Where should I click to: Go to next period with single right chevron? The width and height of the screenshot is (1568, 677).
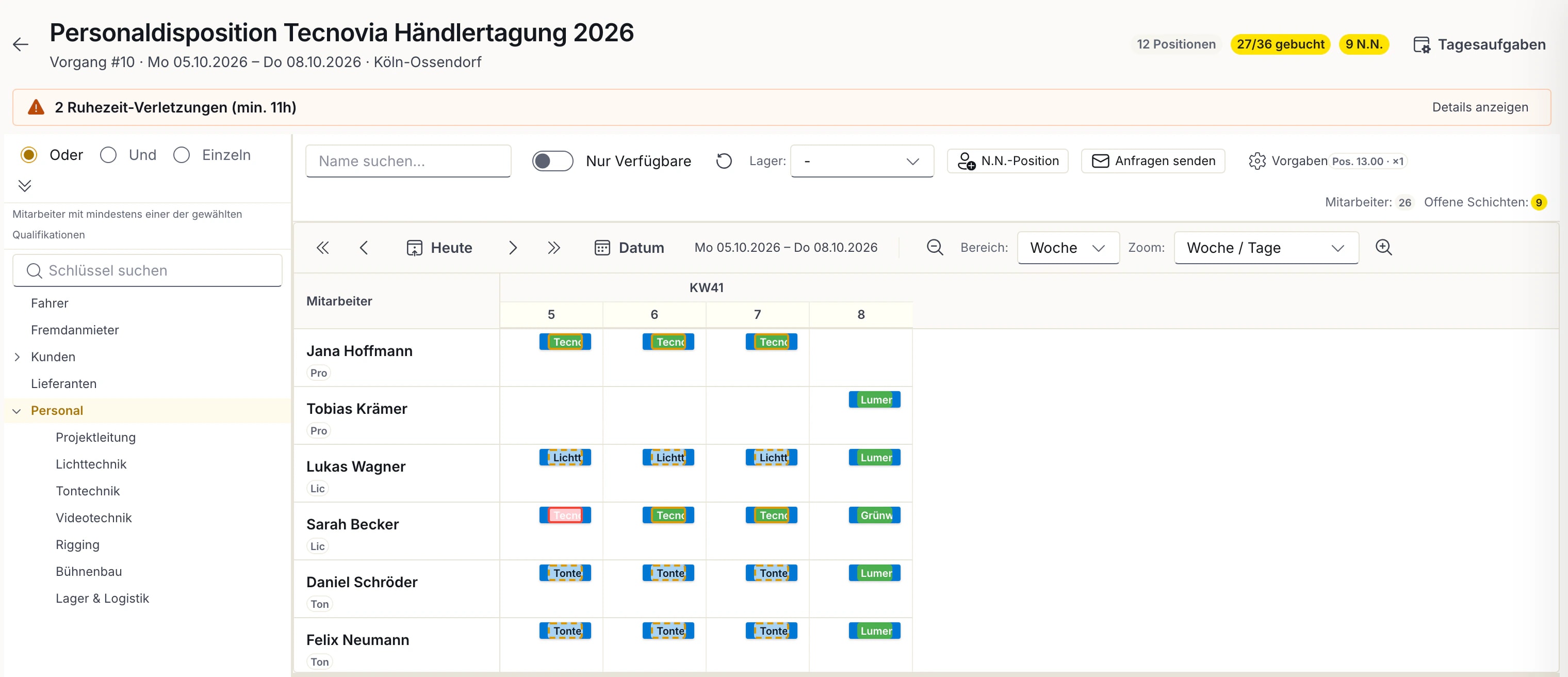513,248
